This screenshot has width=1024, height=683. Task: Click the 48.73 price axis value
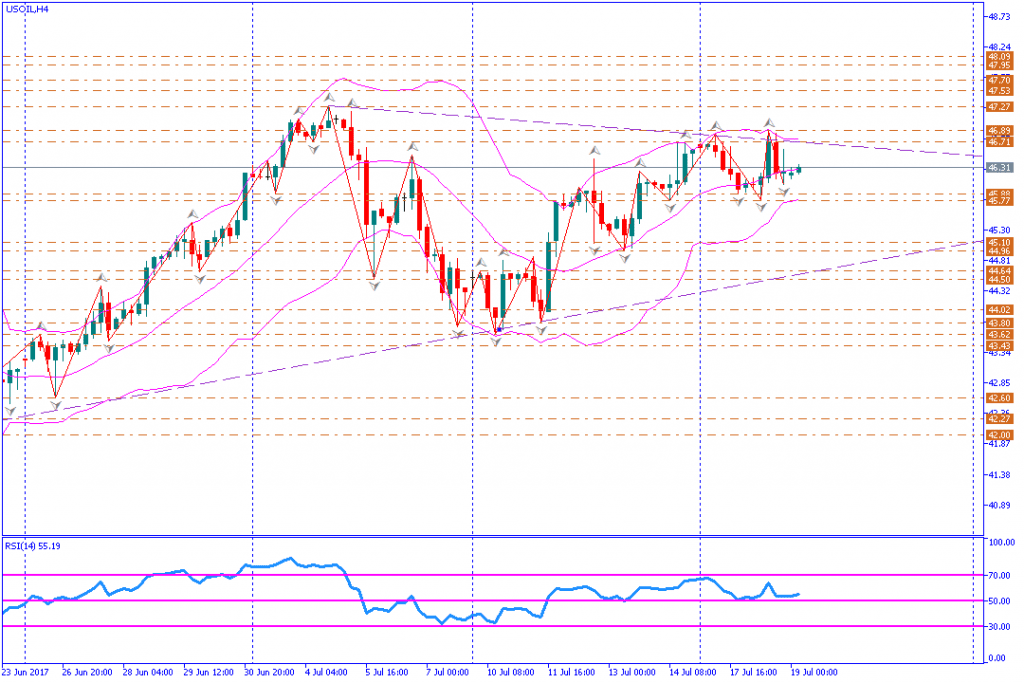(1000, 17)
